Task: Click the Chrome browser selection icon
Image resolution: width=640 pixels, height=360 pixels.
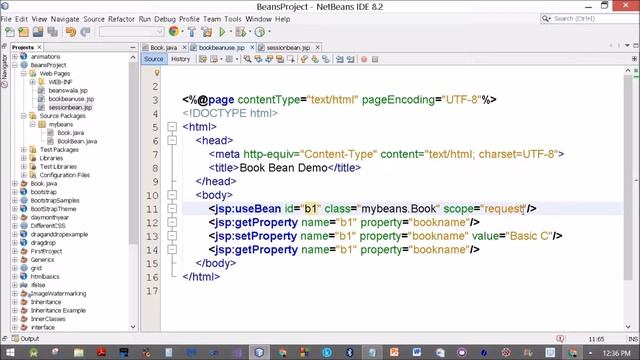Action: tap(174, 31)
